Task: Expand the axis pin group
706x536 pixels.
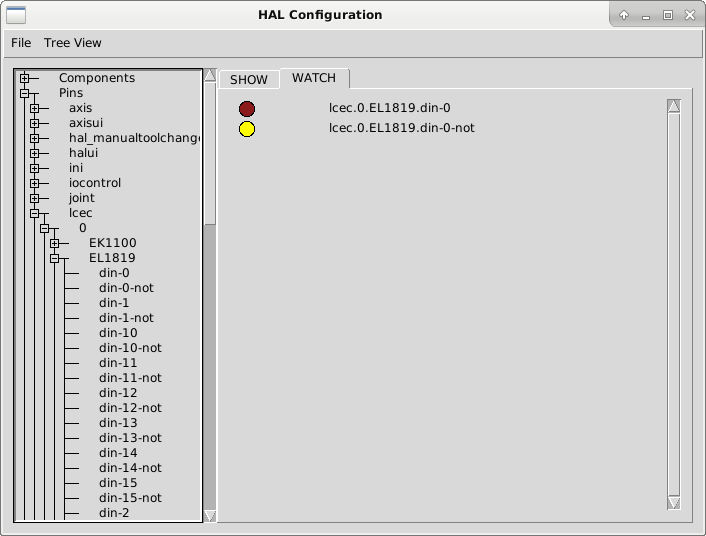Action: pos(34,109)
